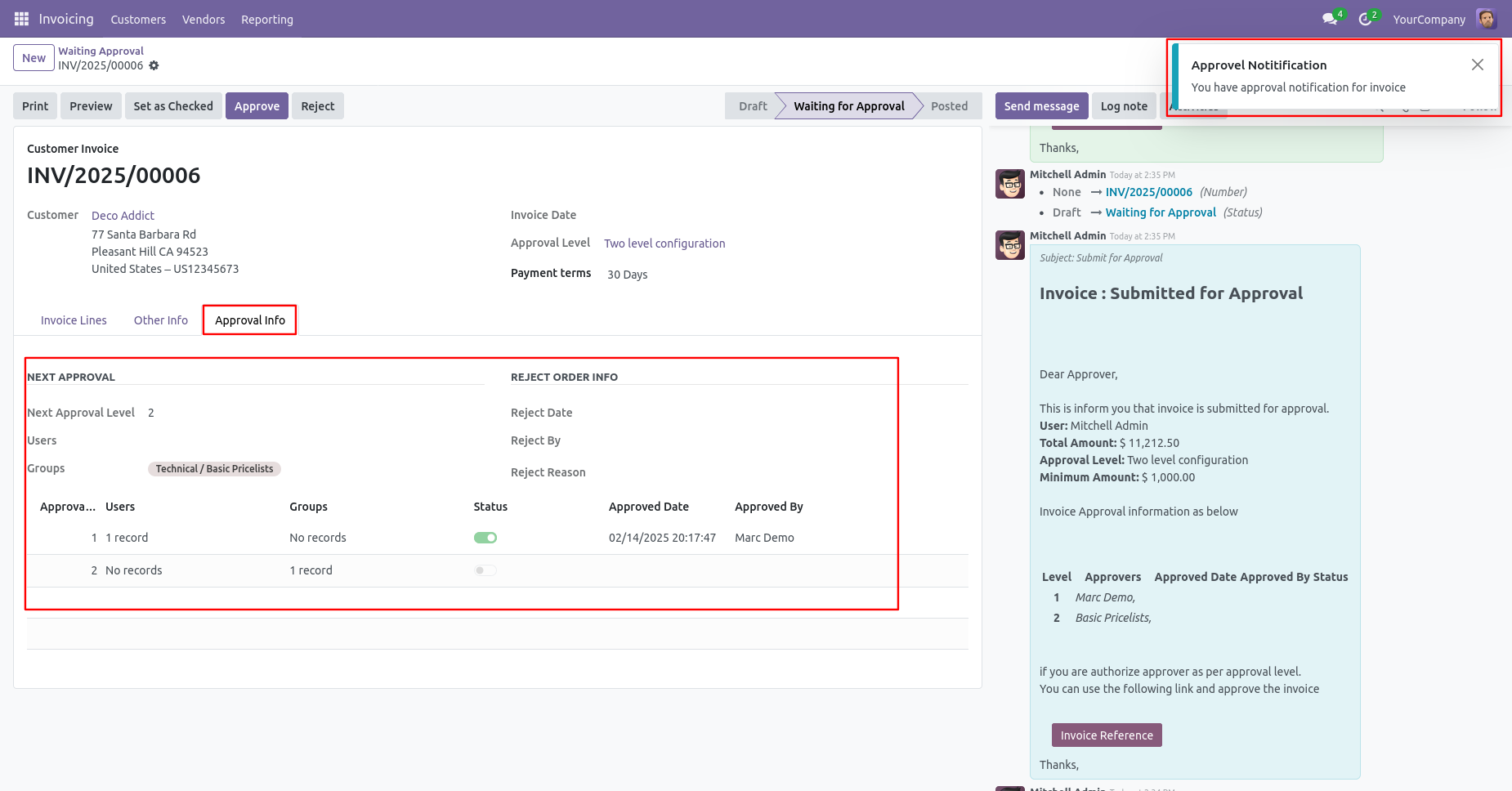This screenshot has width=1512, height=791.
Task: Open the activities clock icon
Action: tap(1365, 19)
